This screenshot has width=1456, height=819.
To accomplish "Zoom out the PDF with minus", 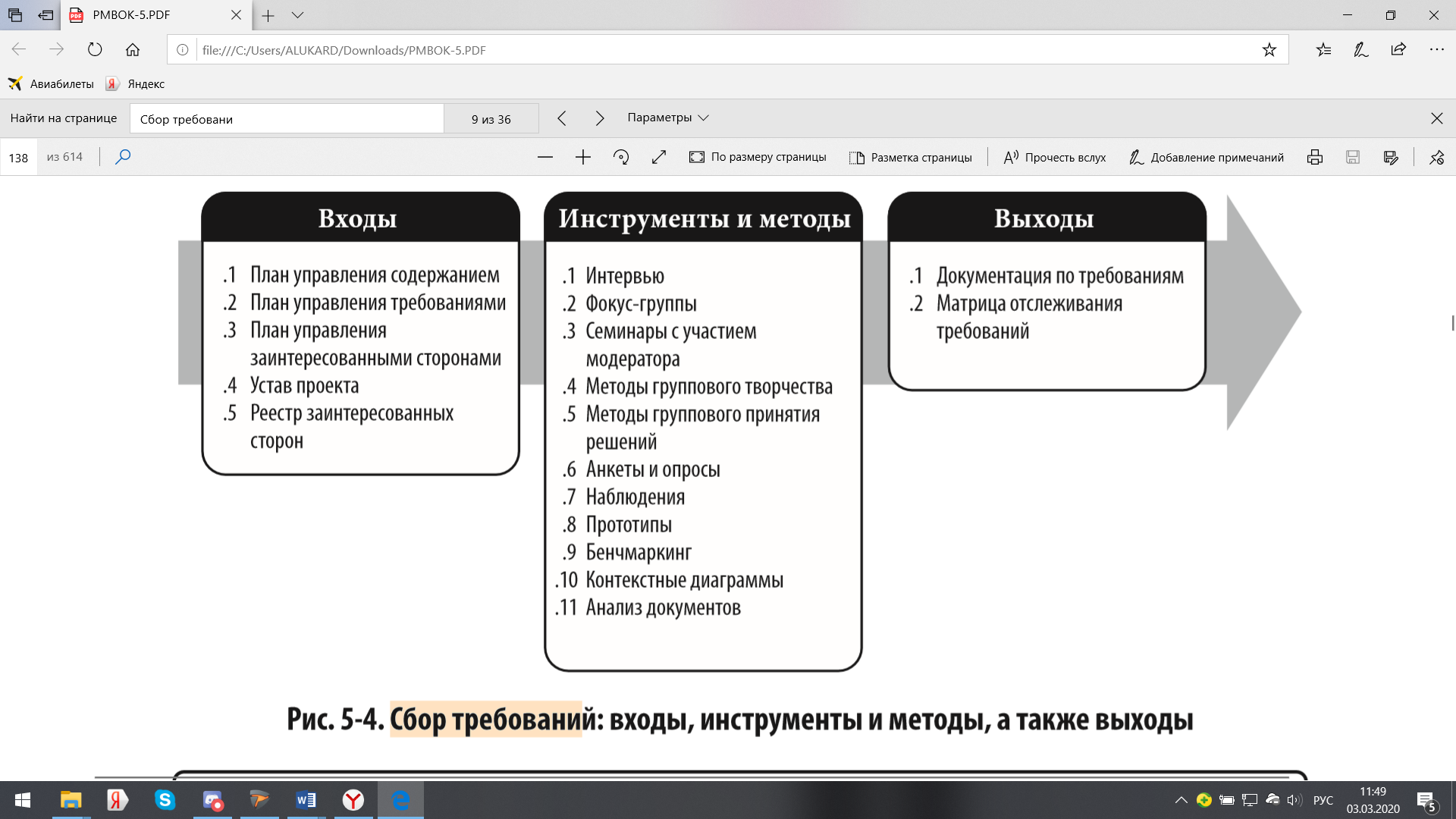I will coord(545,157).
